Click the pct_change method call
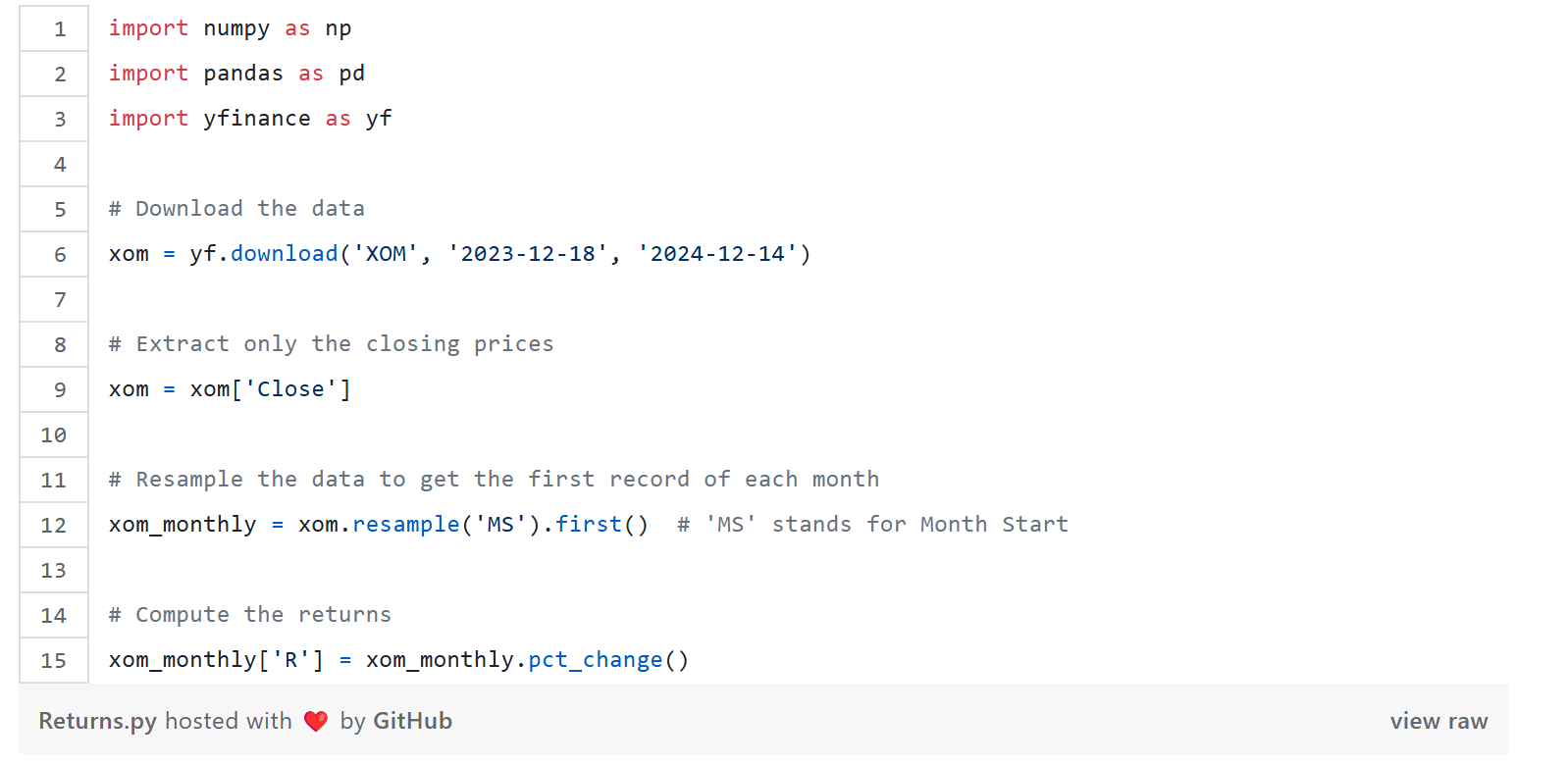1568x766 pixels. 595,660
